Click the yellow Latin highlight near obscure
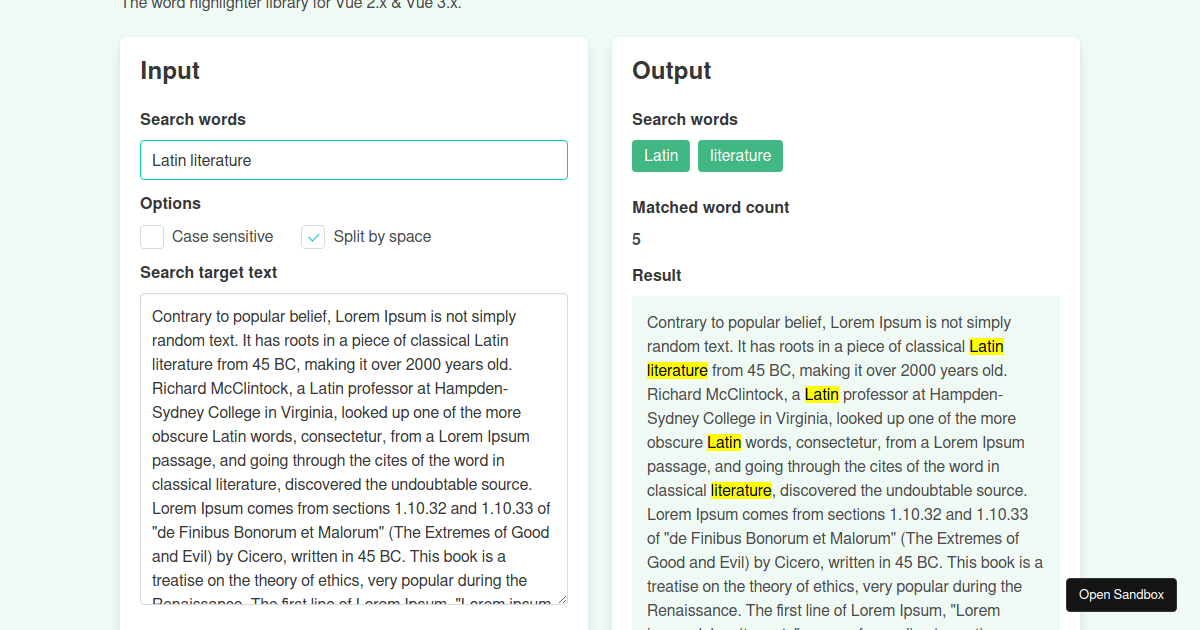 [x=724, y=442]
